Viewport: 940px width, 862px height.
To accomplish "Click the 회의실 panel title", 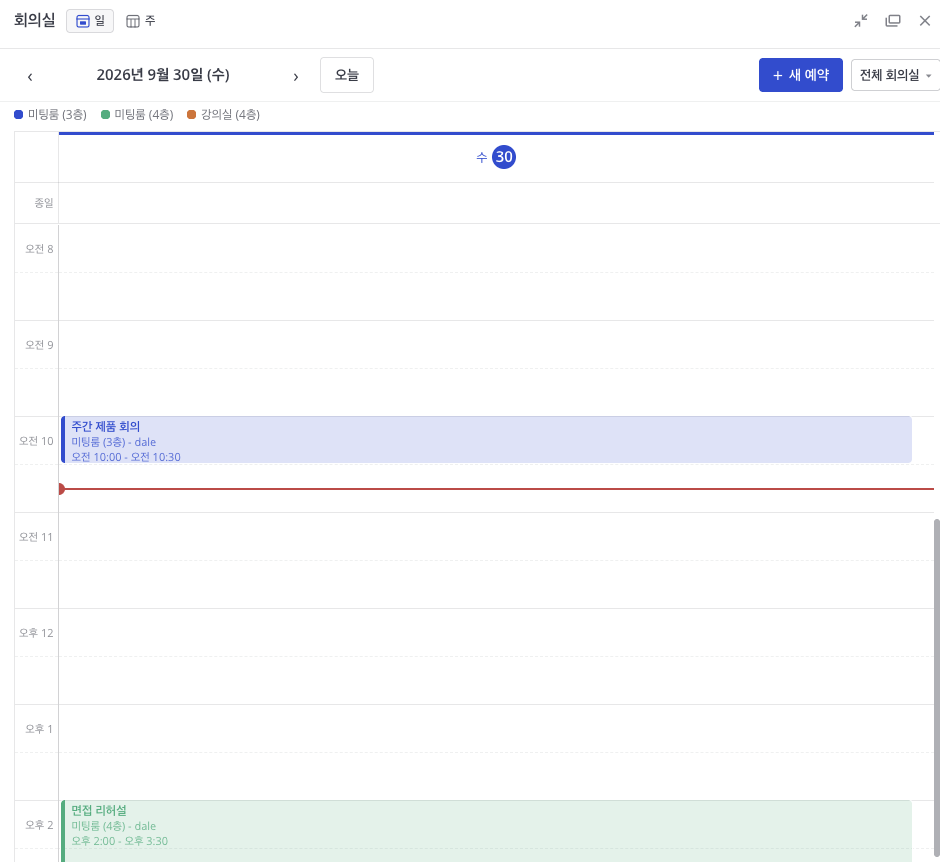I will click(x=34, y=20).
